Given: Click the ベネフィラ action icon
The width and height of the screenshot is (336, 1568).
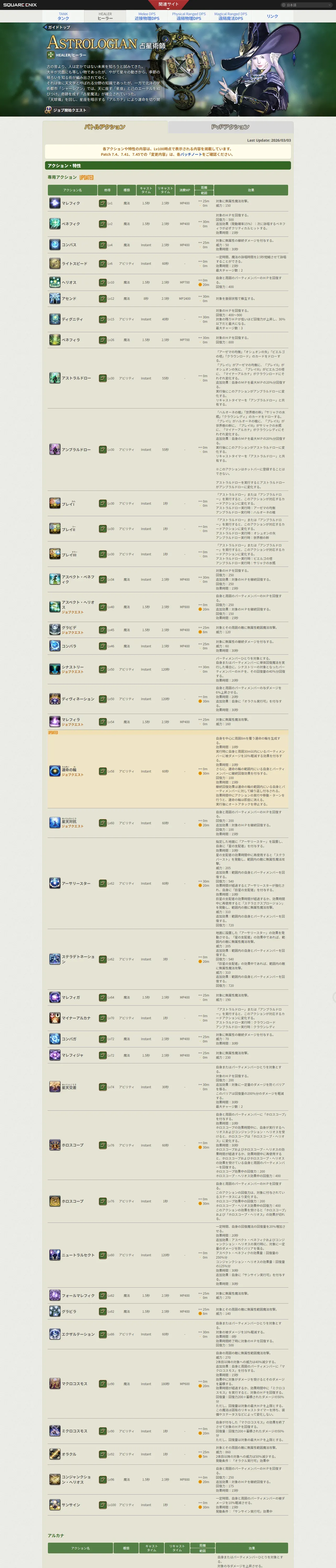Looking at the screenshot, I should (55, 340).
